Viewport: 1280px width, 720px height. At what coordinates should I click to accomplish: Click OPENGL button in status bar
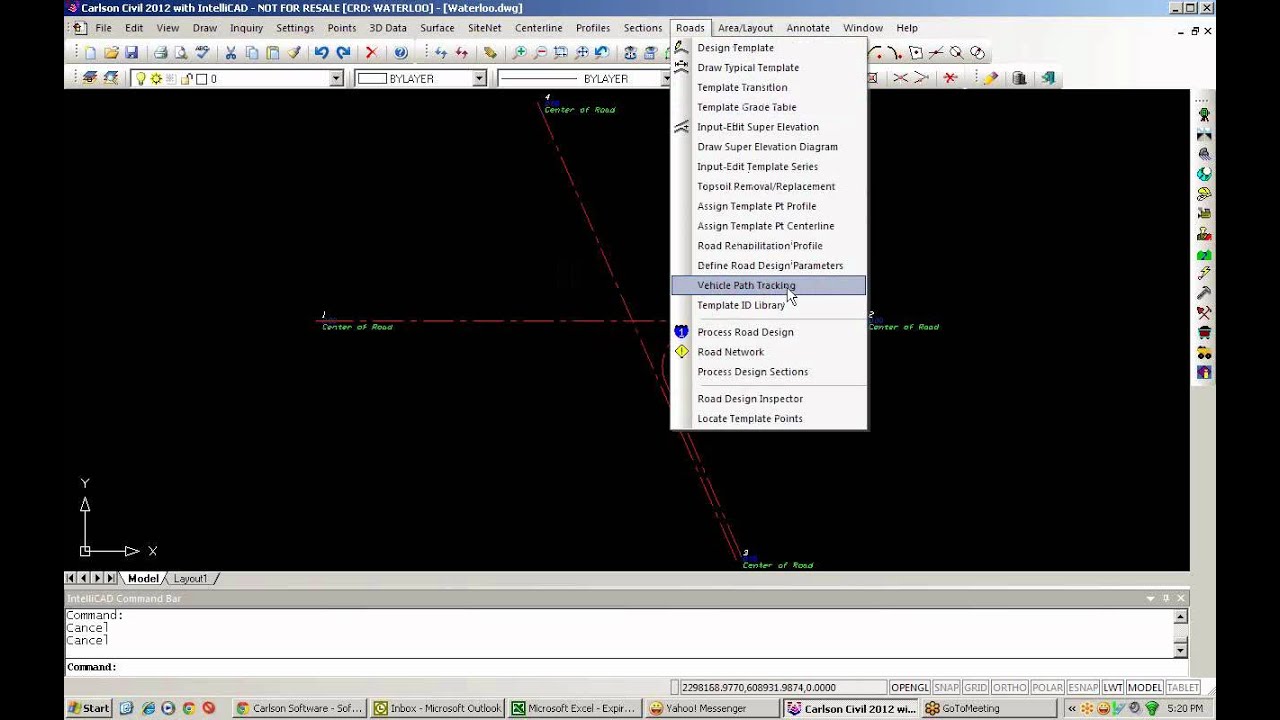point(910,688)
